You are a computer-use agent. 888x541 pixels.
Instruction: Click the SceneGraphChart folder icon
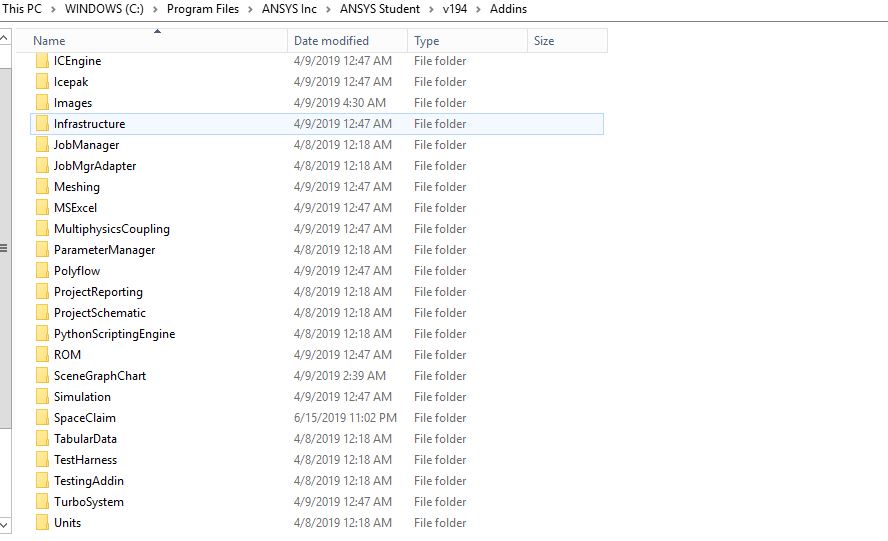[x=42, y=375]
